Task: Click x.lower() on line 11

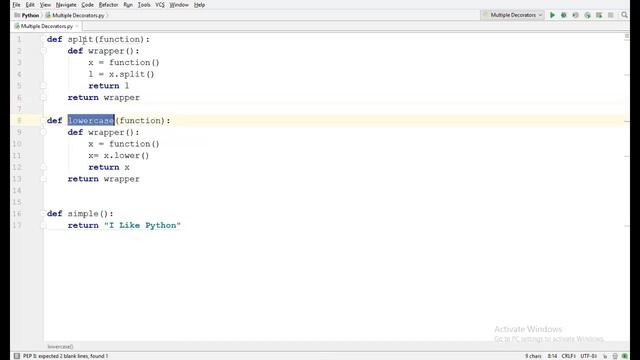Action: pyautogui.click(x=126, y=156)
